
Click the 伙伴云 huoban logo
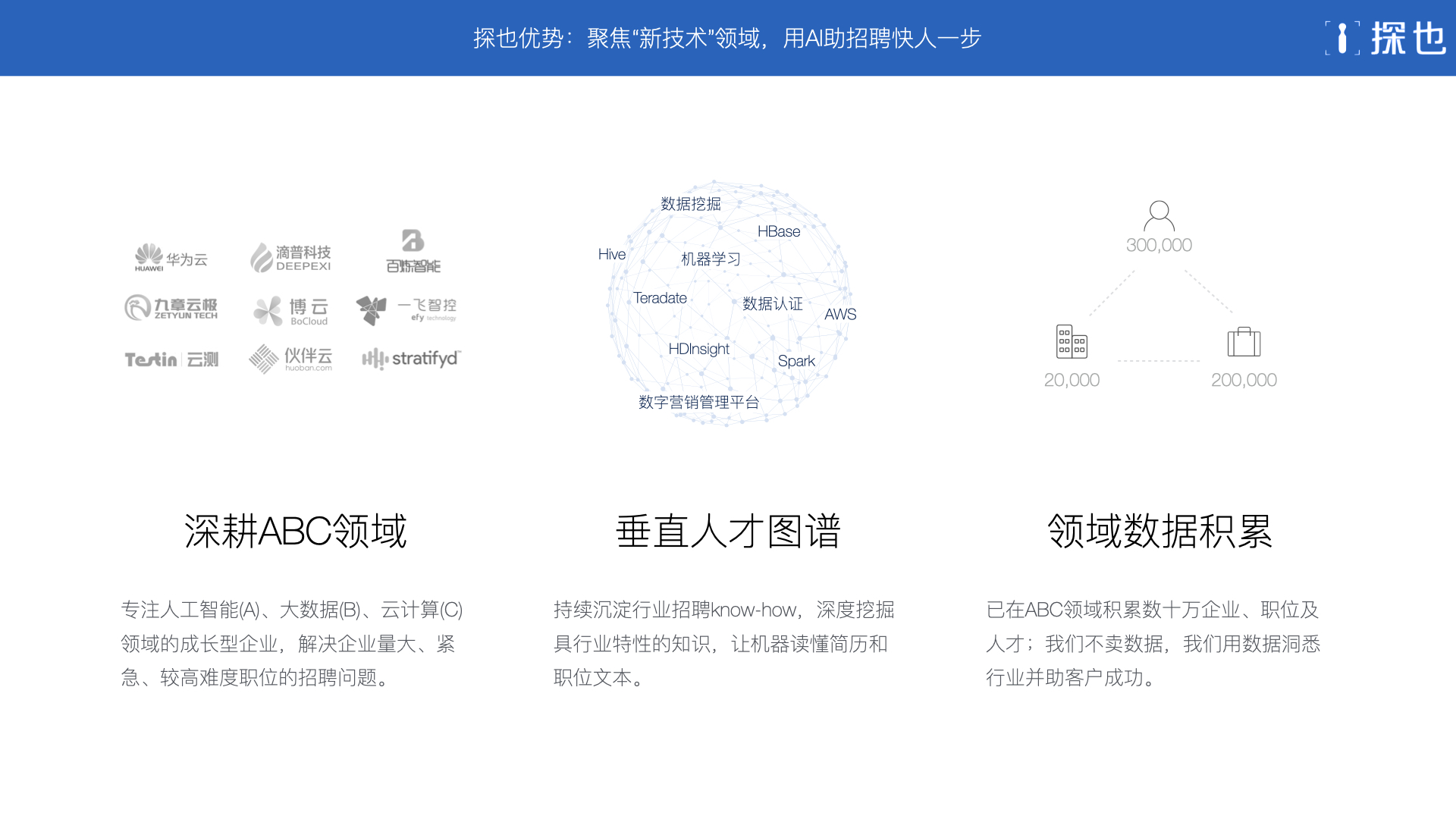point(290,359)
